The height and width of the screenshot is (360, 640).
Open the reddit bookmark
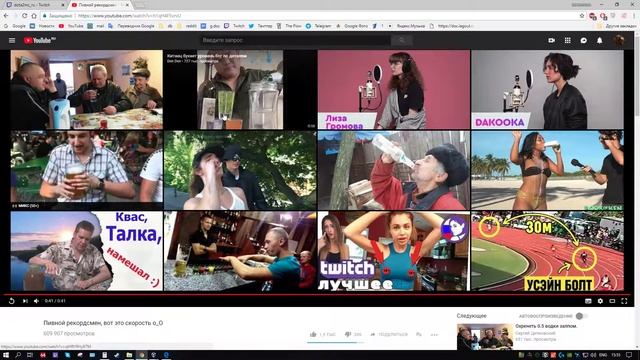(187, 26)
